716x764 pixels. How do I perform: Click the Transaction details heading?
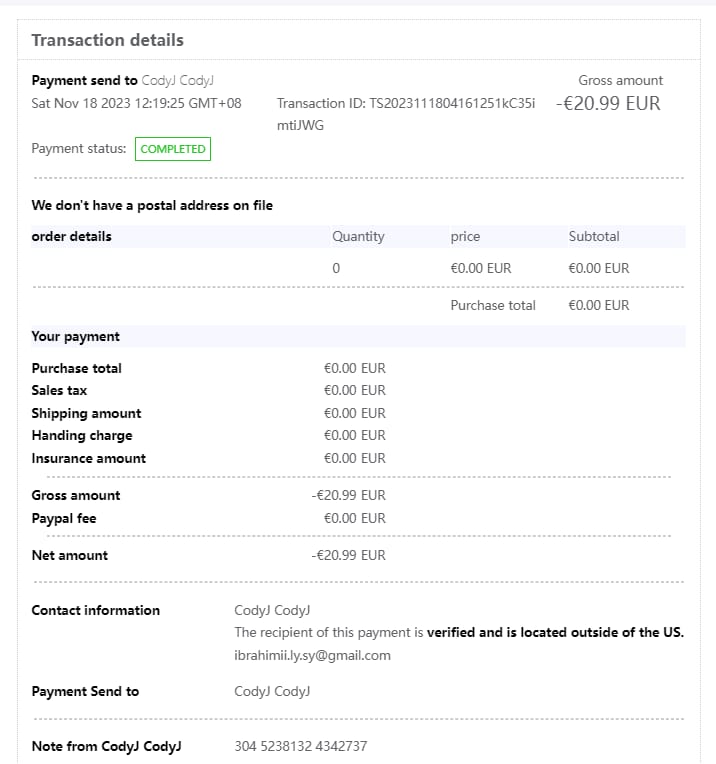click(x=108, y=41)
